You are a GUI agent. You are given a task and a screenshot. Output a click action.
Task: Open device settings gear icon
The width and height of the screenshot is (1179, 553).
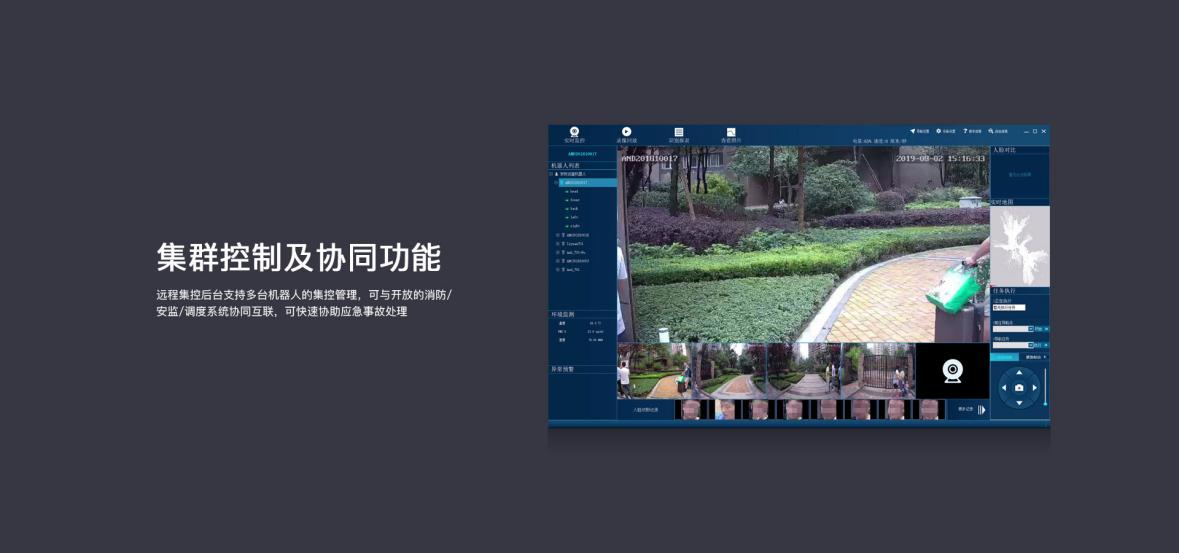pyautogui.click(x=939, y=131)
